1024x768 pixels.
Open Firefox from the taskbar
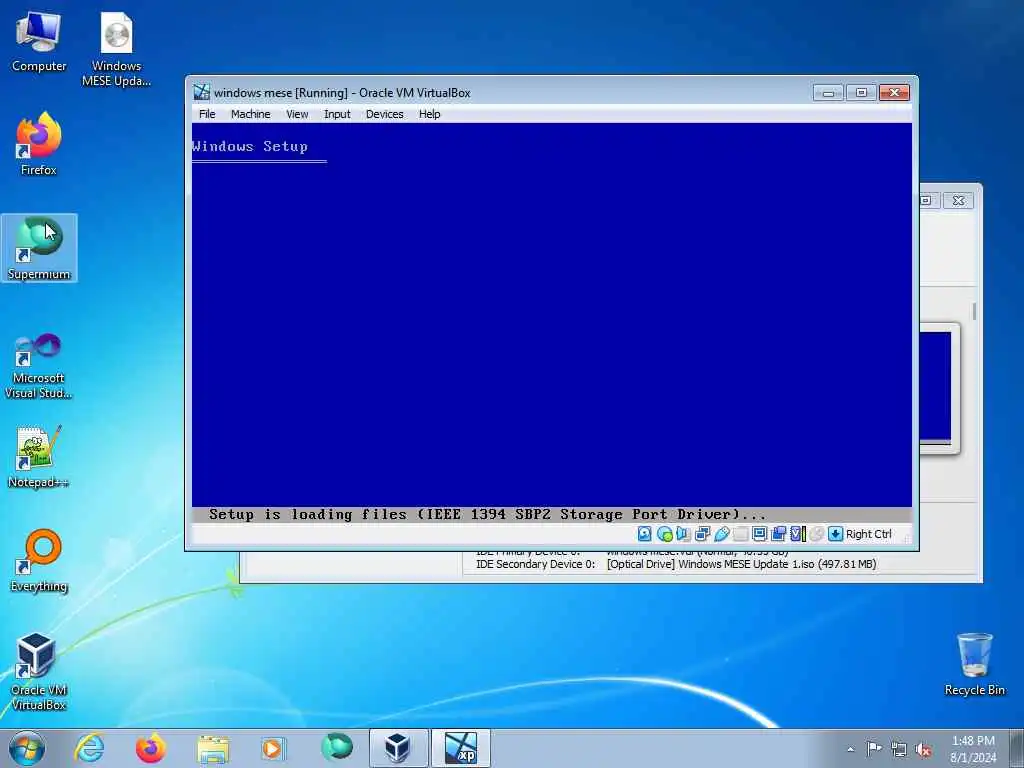click(151, 748)
